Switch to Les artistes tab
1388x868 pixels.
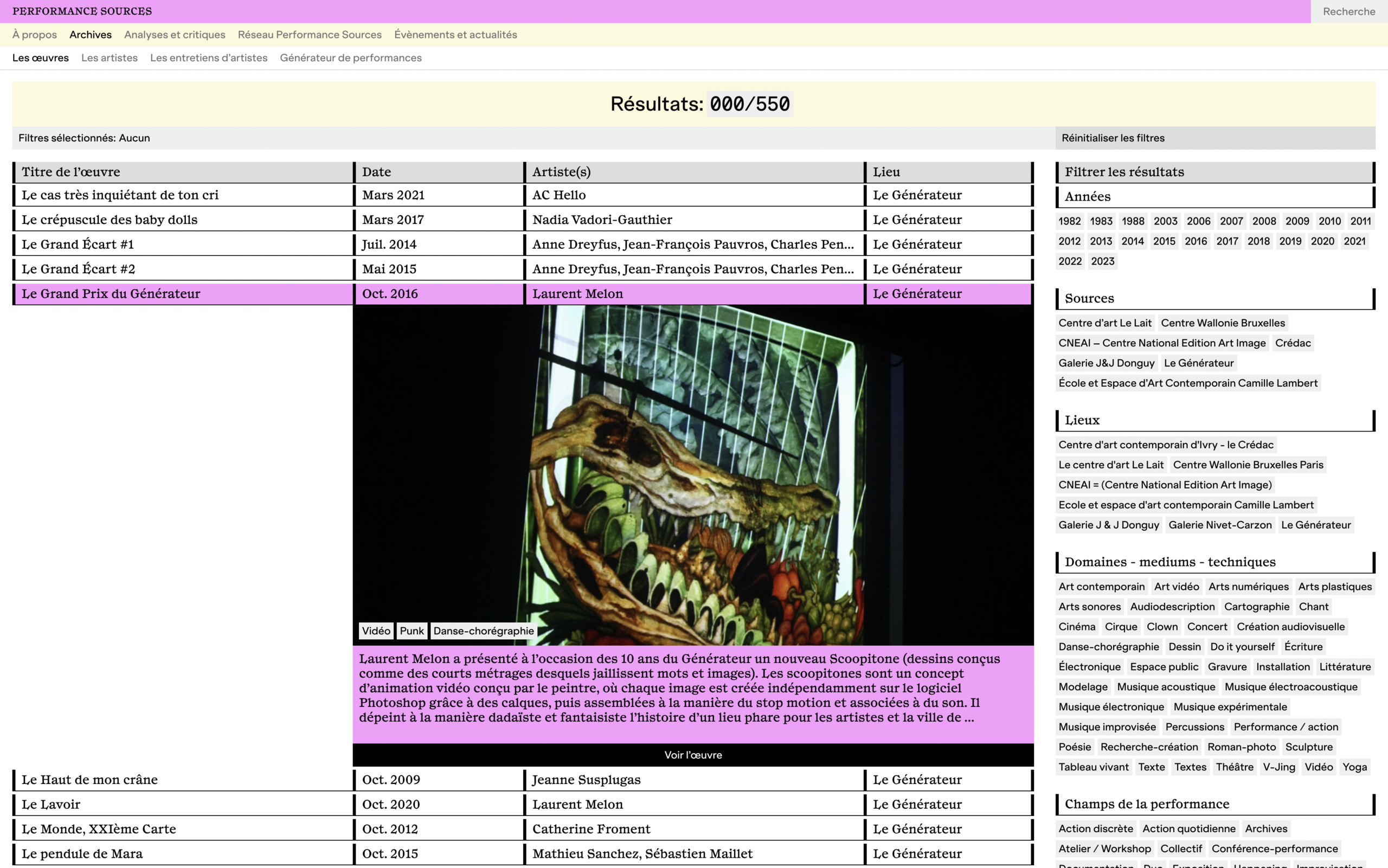109,57
